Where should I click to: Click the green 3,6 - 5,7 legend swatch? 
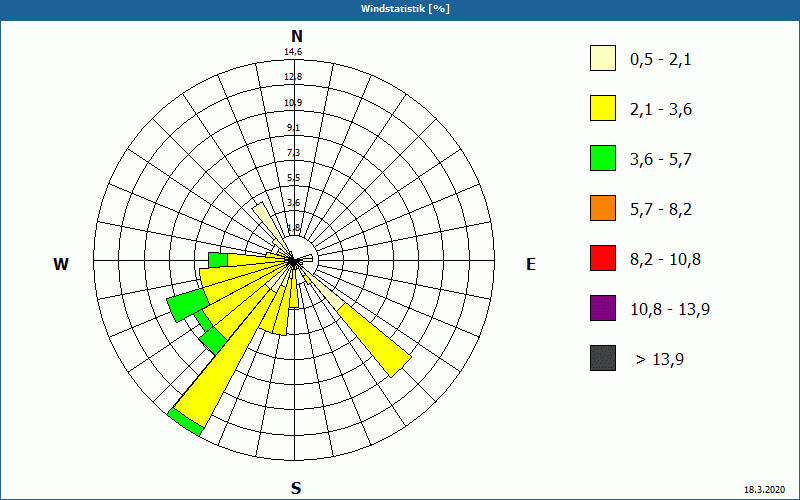click(x=603, y=158)
